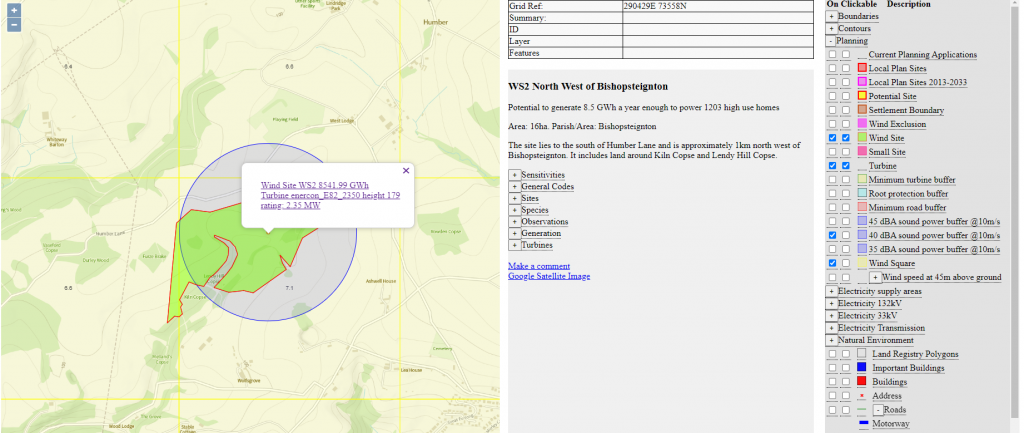Click the Land Registry Polygons legend icon

pyautogui.click(x=862, y=354)
